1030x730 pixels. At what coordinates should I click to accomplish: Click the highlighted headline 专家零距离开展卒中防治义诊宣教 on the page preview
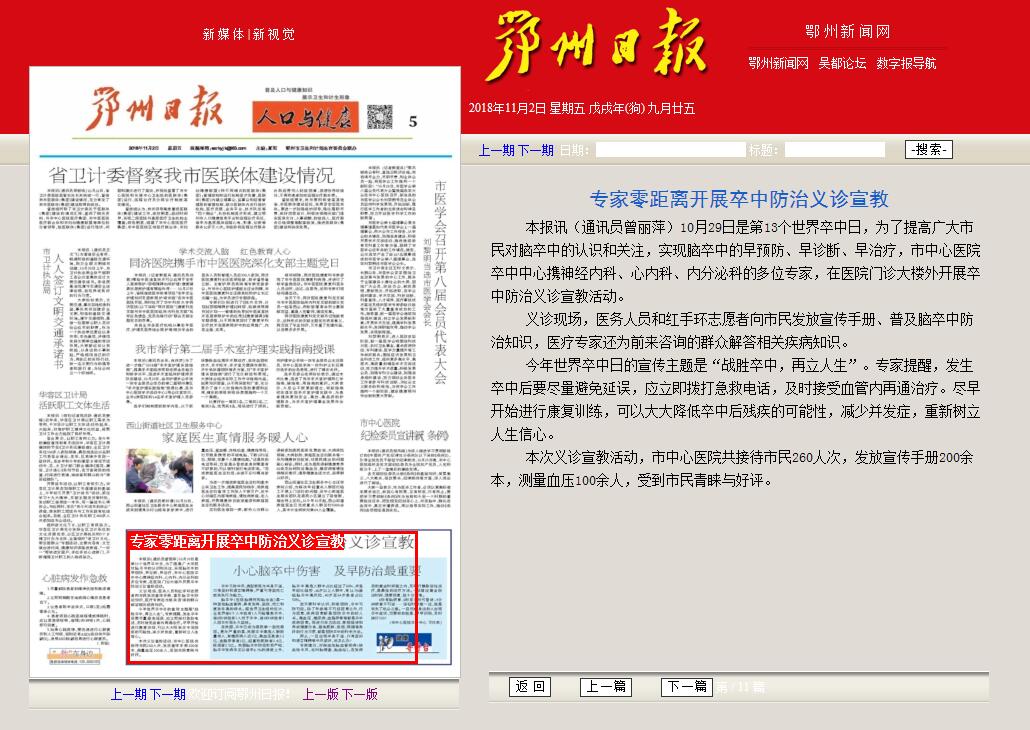click(237, 541)
